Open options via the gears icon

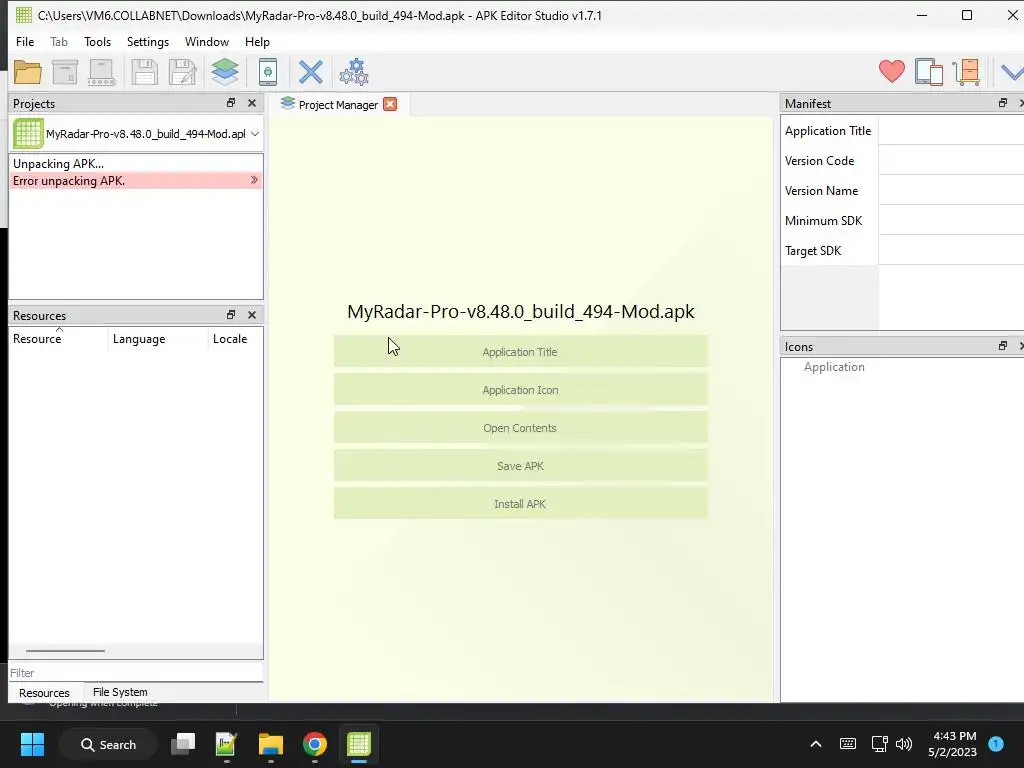point(354,72)
